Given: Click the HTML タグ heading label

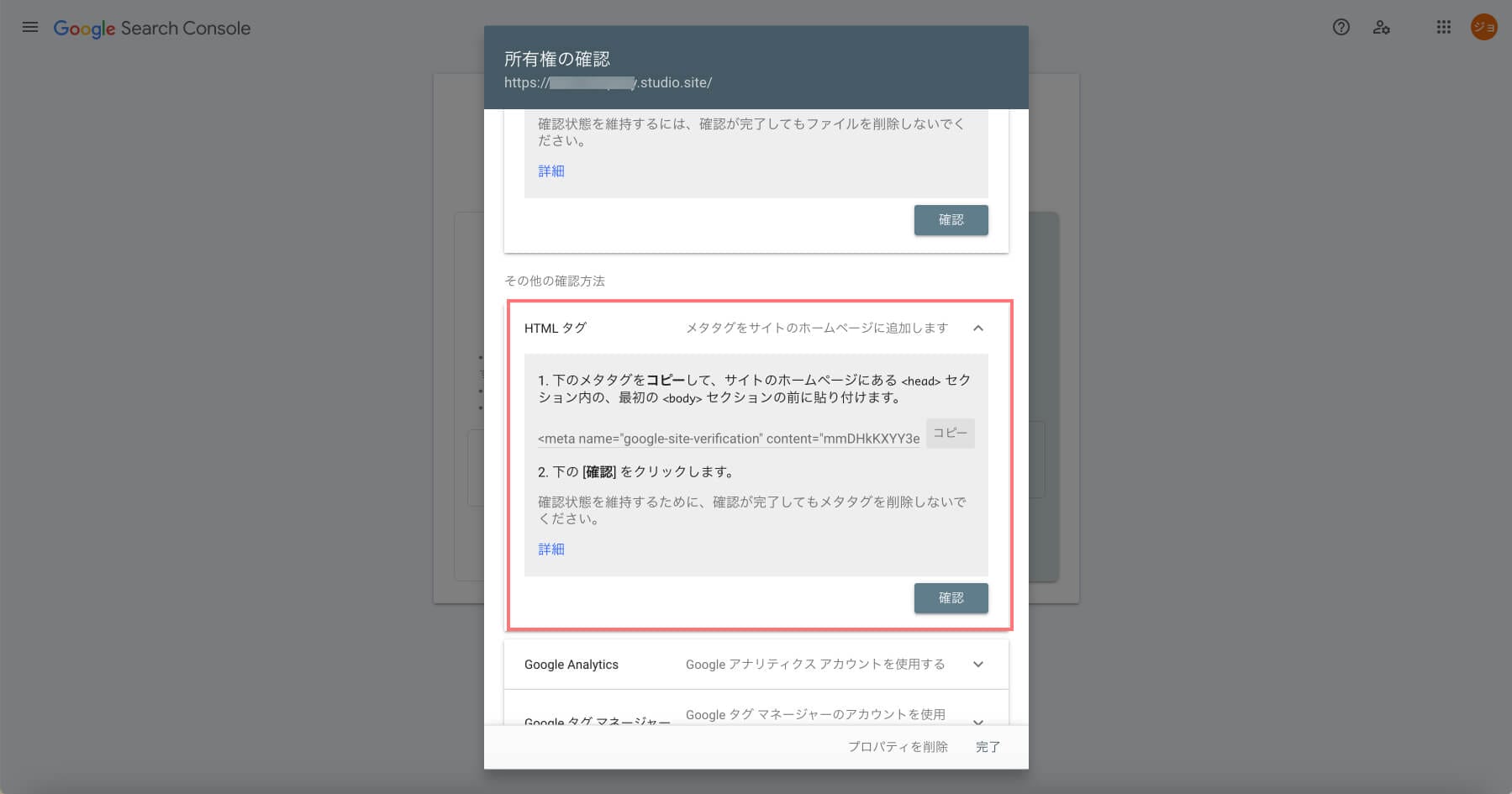Looking at the screenshot, I should pyautogui.click(x=556, y=329).
